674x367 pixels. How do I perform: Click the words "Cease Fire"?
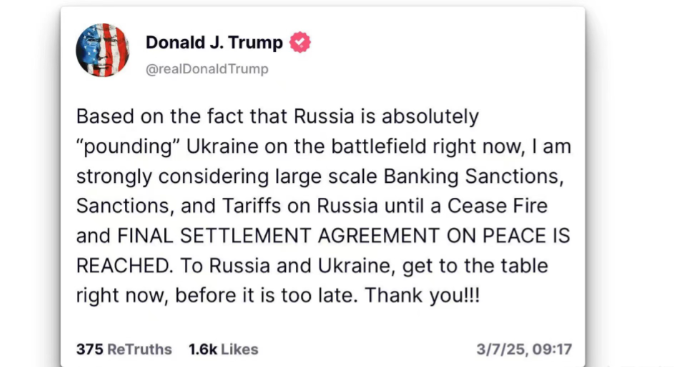coord(497,206)
